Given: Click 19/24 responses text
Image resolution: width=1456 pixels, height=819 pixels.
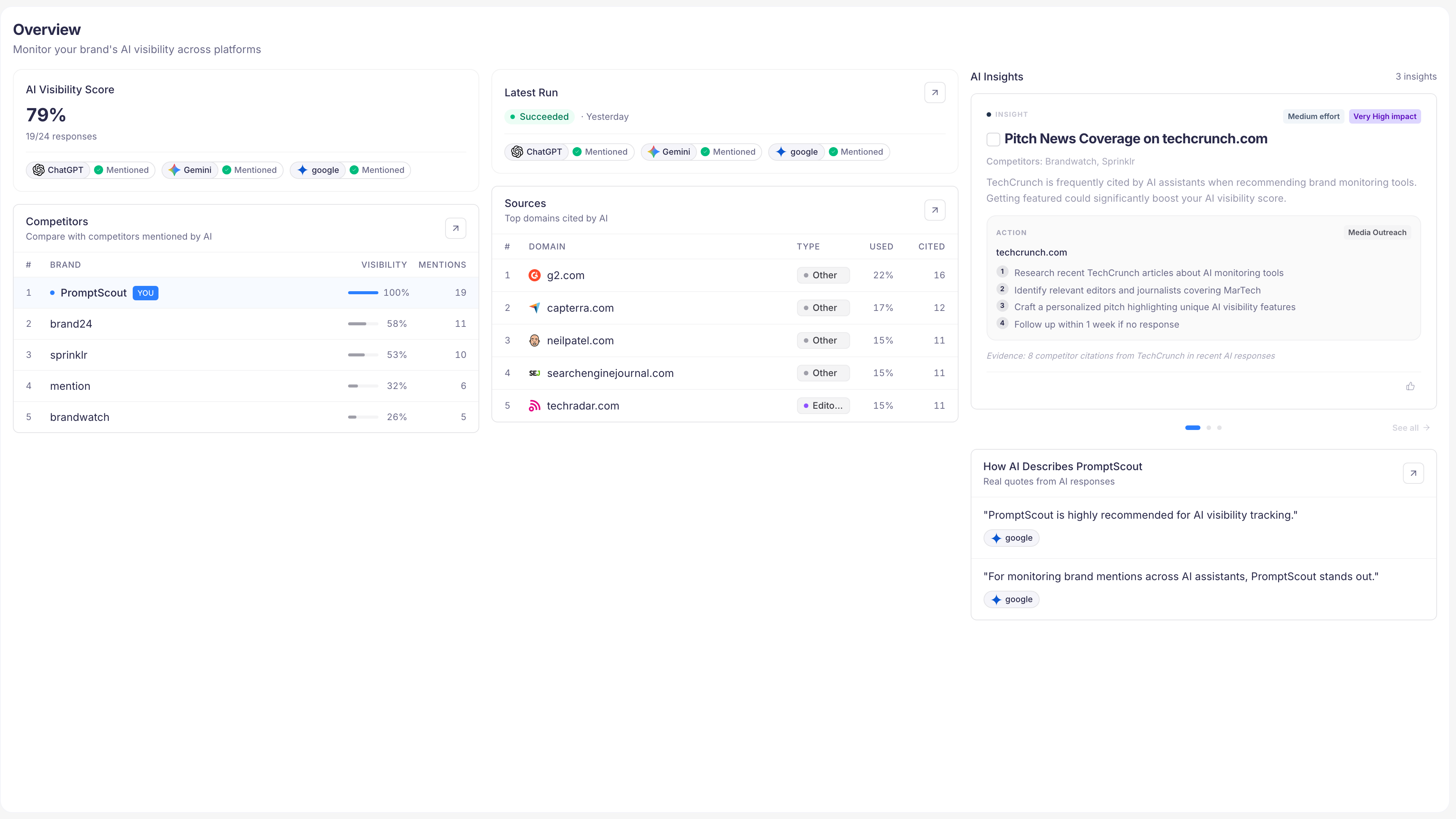Looking at the screenshot, I should (61, 137).
